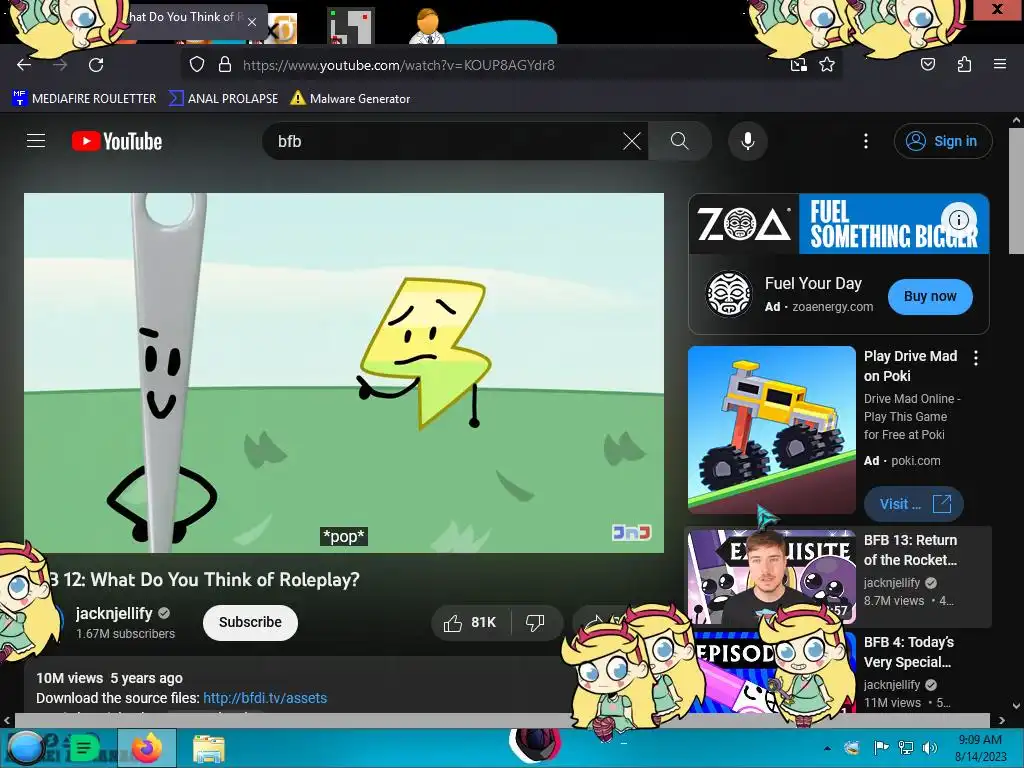This screenshot has height=768, width=1024.
Task: Reload the page with the refresh icon
Action: pyautogui.click(x=96, y=65)
